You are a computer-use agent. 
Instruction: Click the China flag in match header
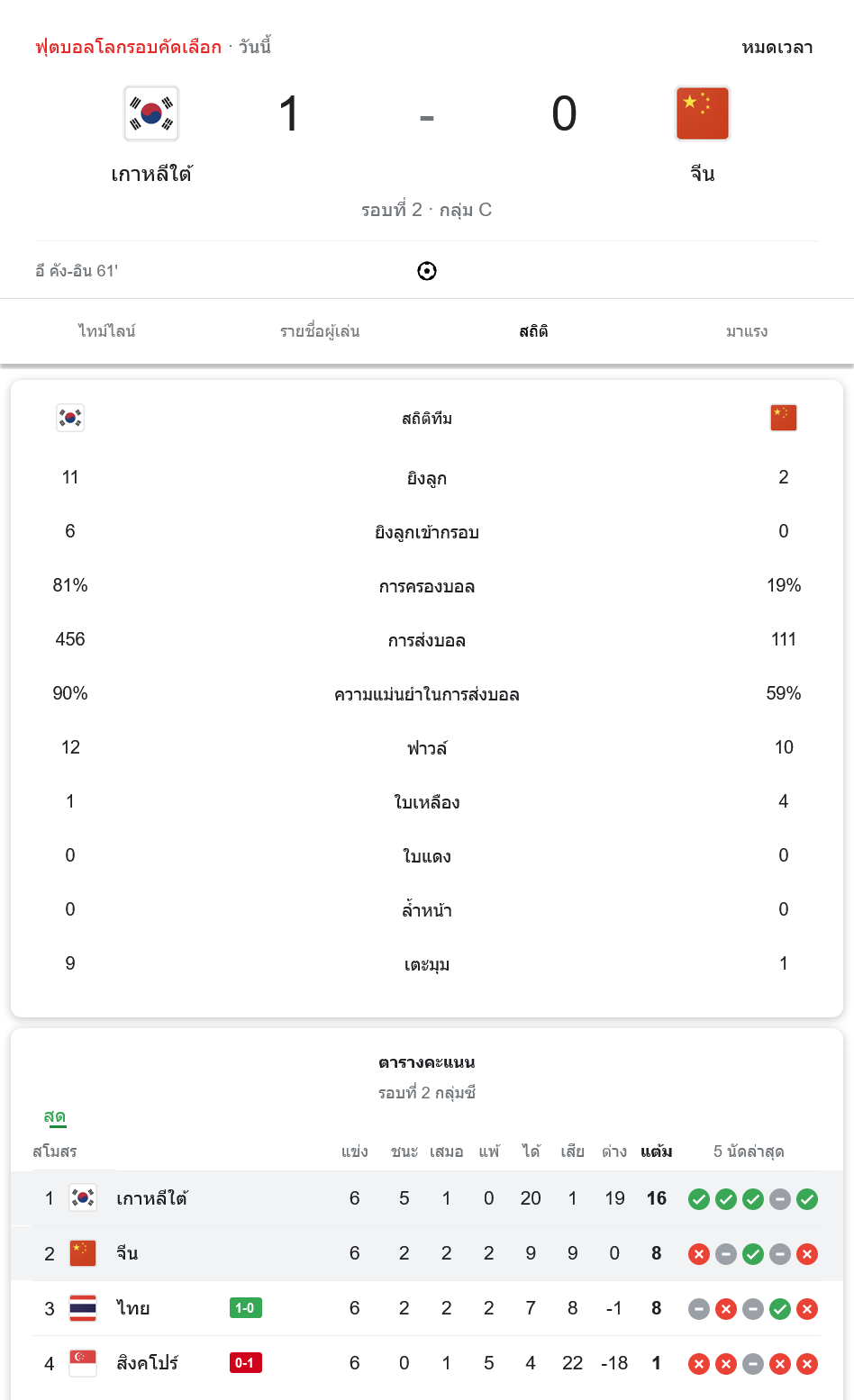702,113
